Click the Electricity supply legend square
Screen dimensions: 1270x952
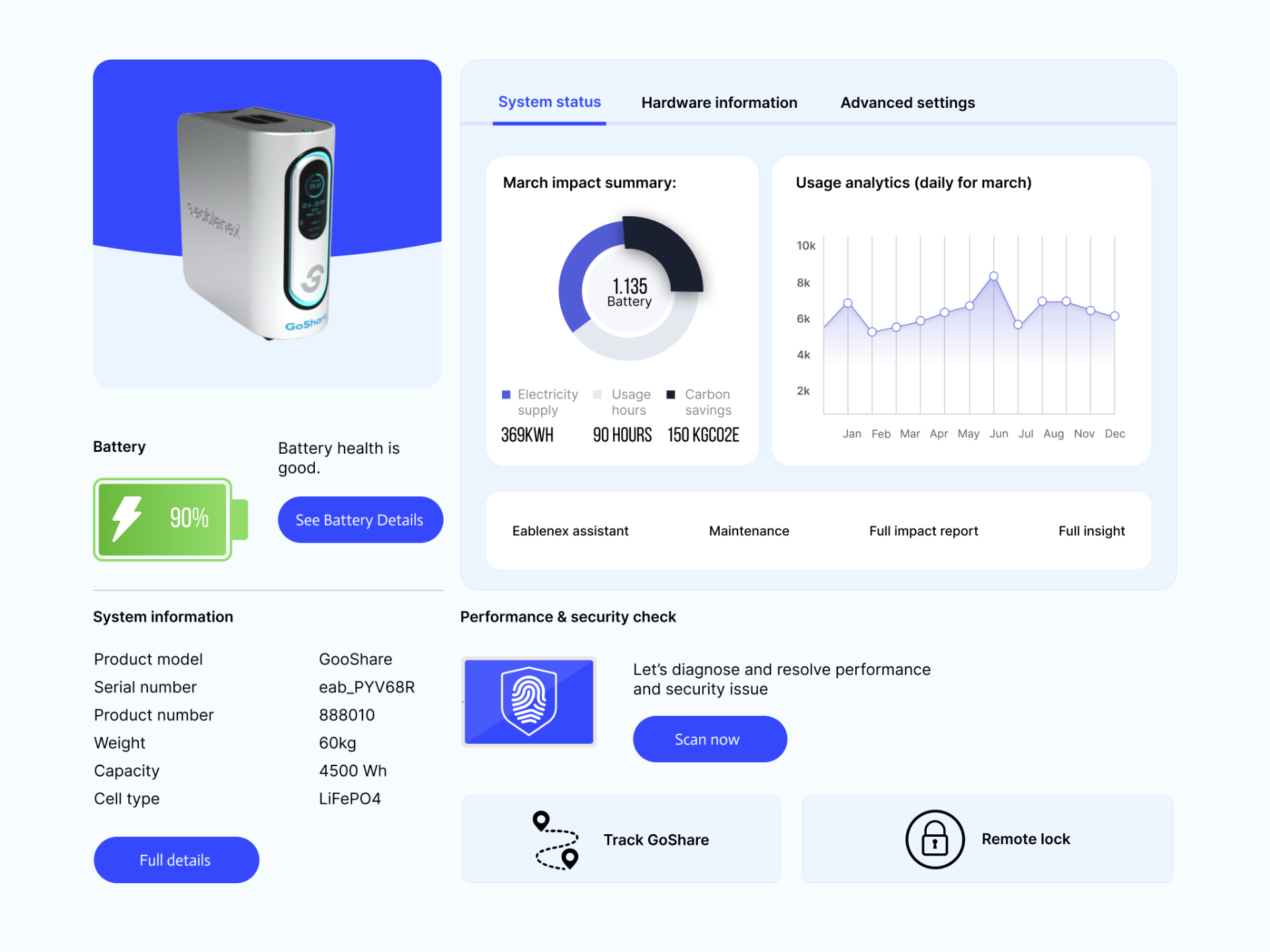506,395
